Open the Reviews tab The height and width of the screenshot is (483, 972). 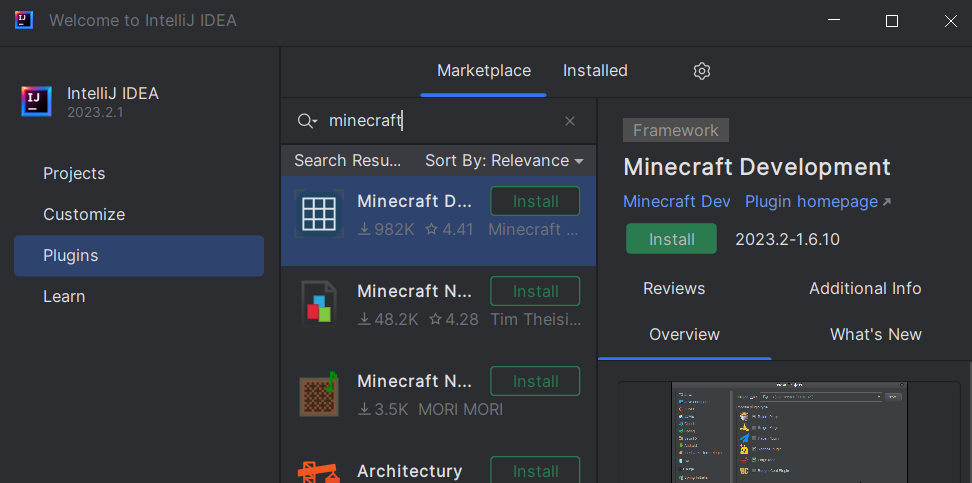674,288
